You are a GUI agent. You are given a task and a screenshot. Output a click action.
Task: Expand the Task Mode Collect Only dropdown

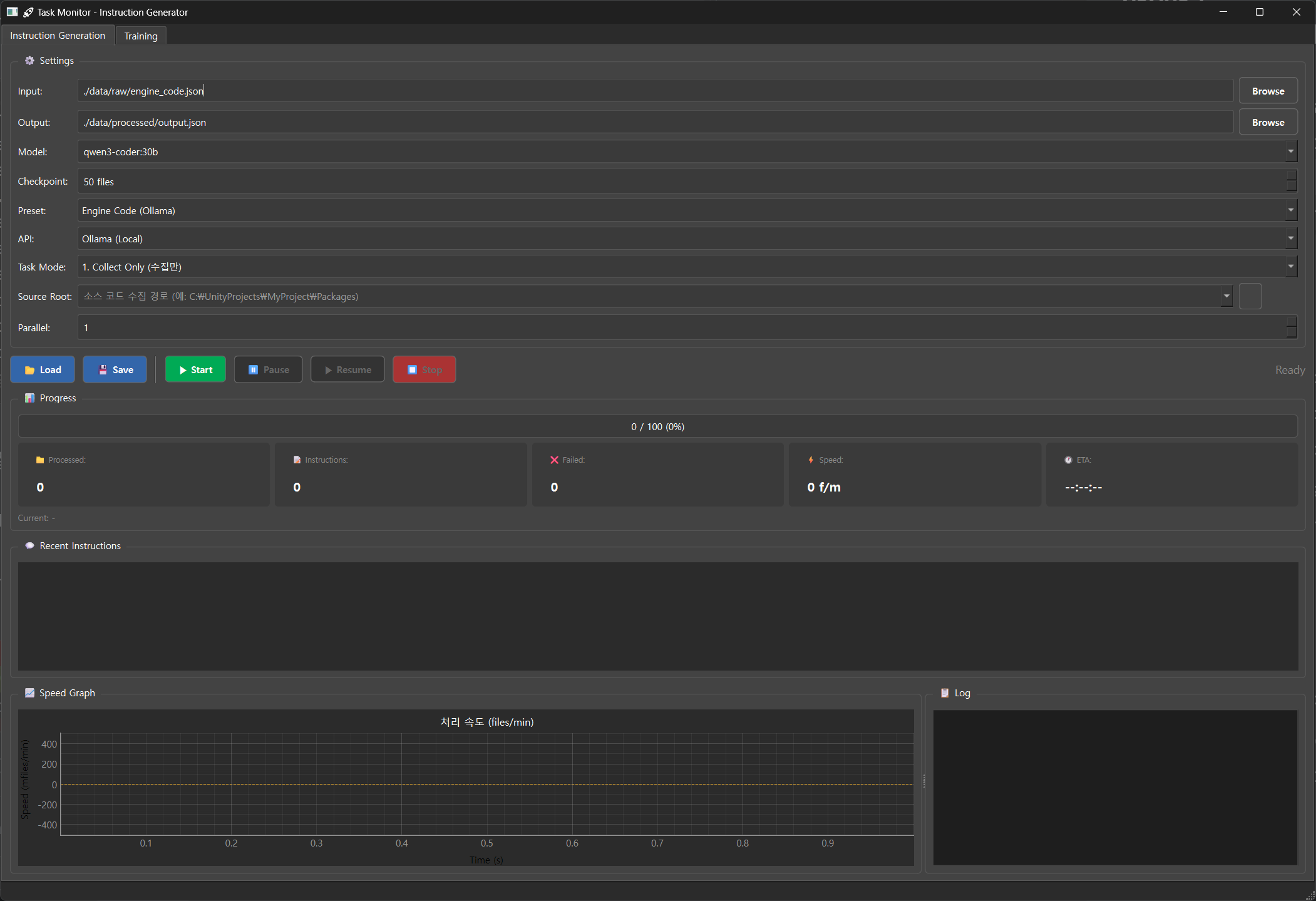tap(1290, 267)
